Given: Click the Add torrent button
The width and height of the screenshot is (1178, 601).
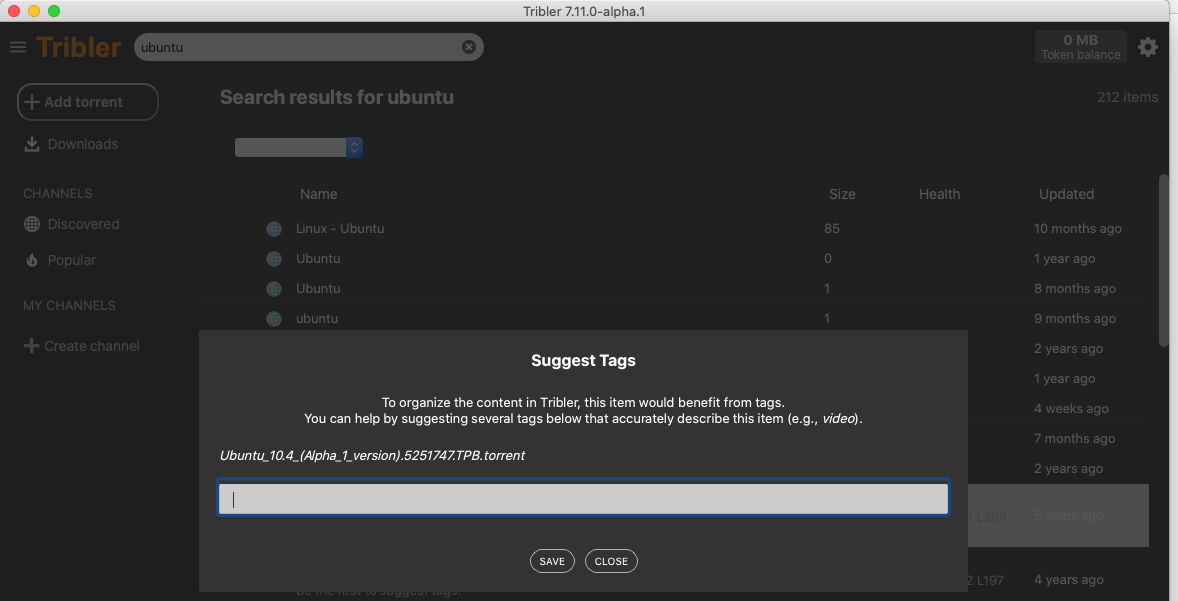Looking at the screenshot, I should coord(87,101).
